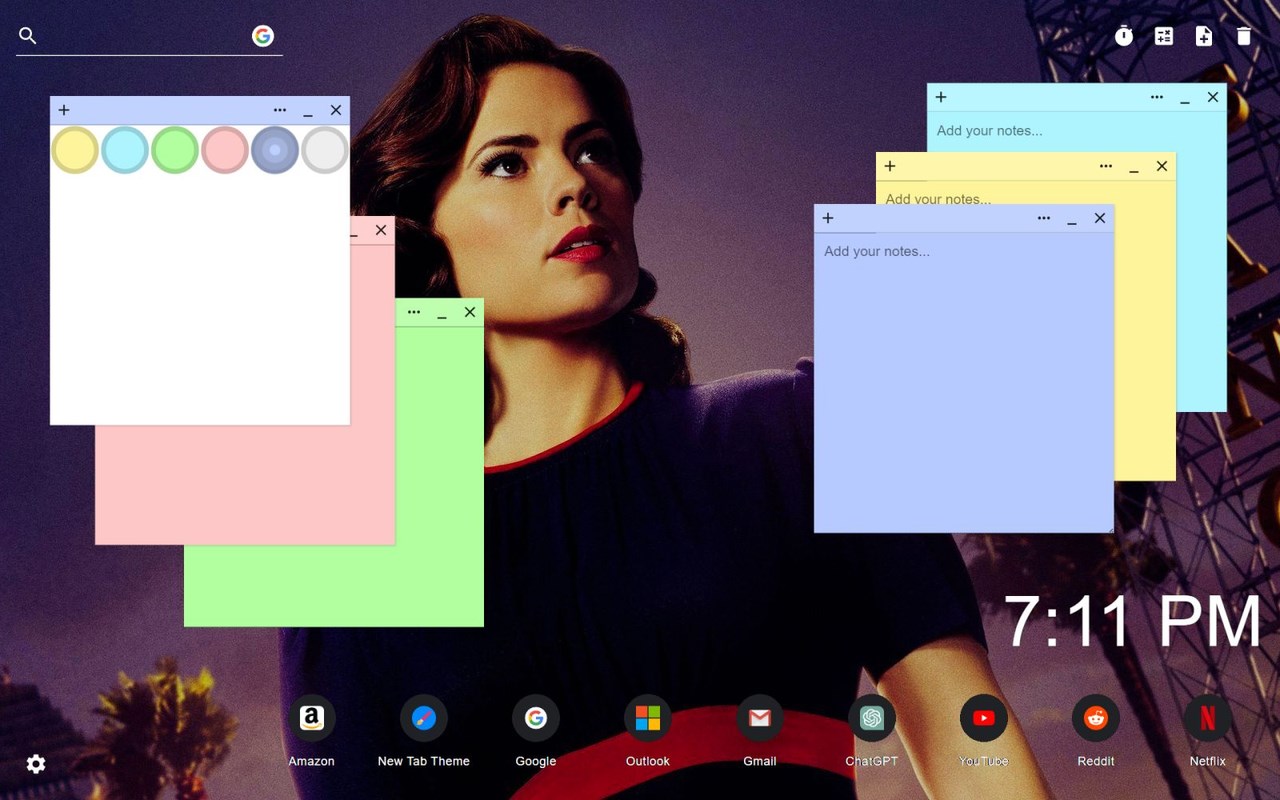Open the three-dot menu on the green note
1280x800 pixels.
(x=414, y=312)
